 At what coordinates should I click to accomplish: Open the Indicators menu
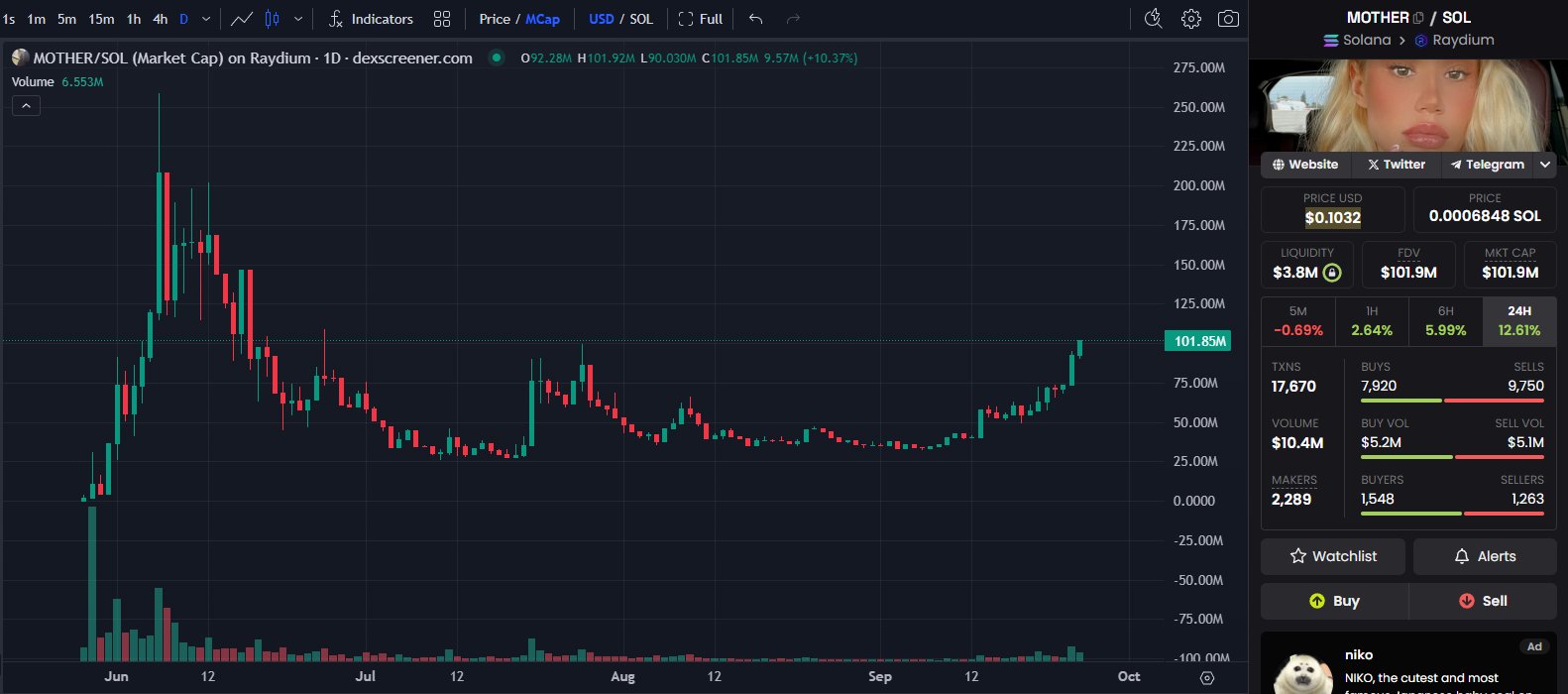point(371,19)
